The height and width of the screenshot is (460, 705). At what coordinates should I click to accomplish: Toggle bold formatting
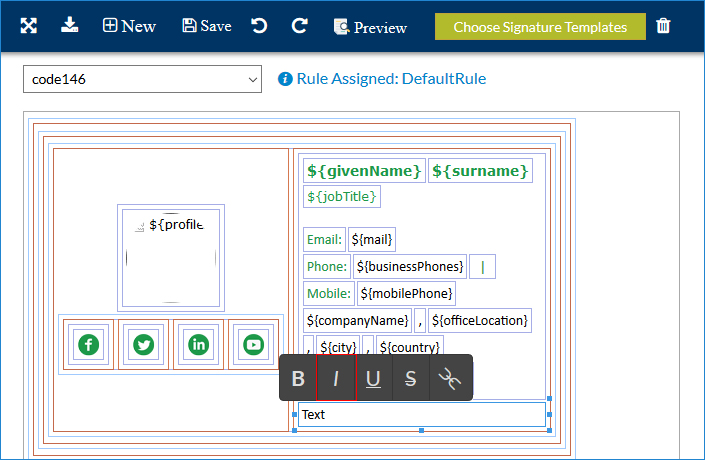pos(298,378)
